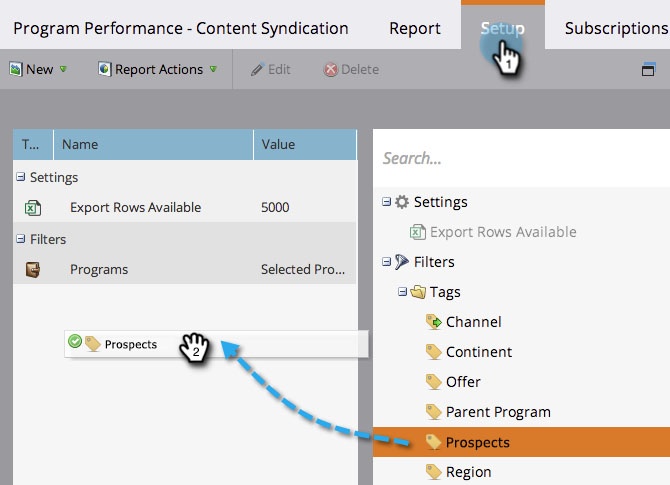Open the Report Actions dropdown
Viewport: 670px width, 485px height.
coord(157,70)
